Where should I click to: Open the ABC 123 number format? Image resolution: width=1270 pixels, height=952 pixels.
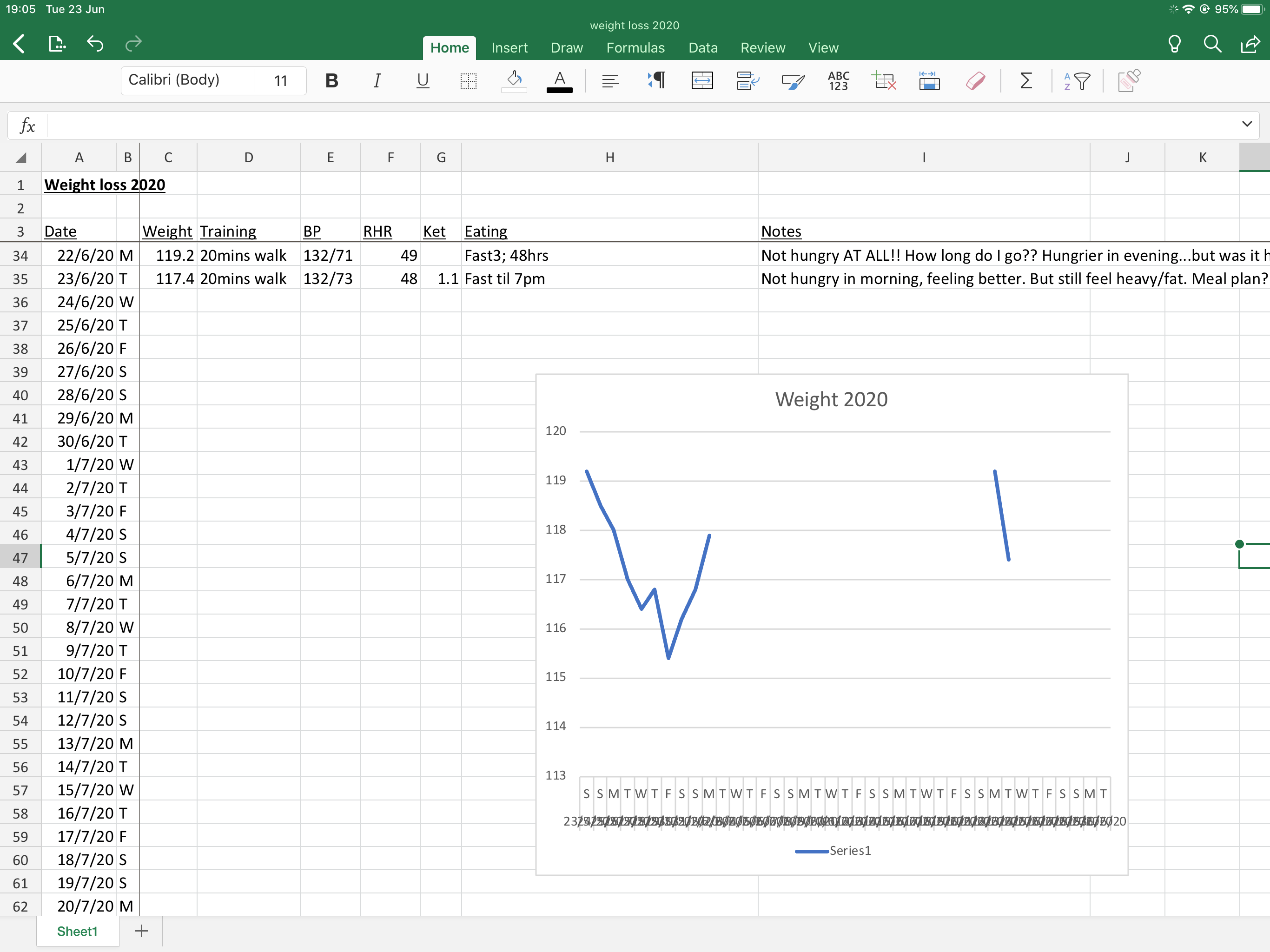[x=838, y=81]
